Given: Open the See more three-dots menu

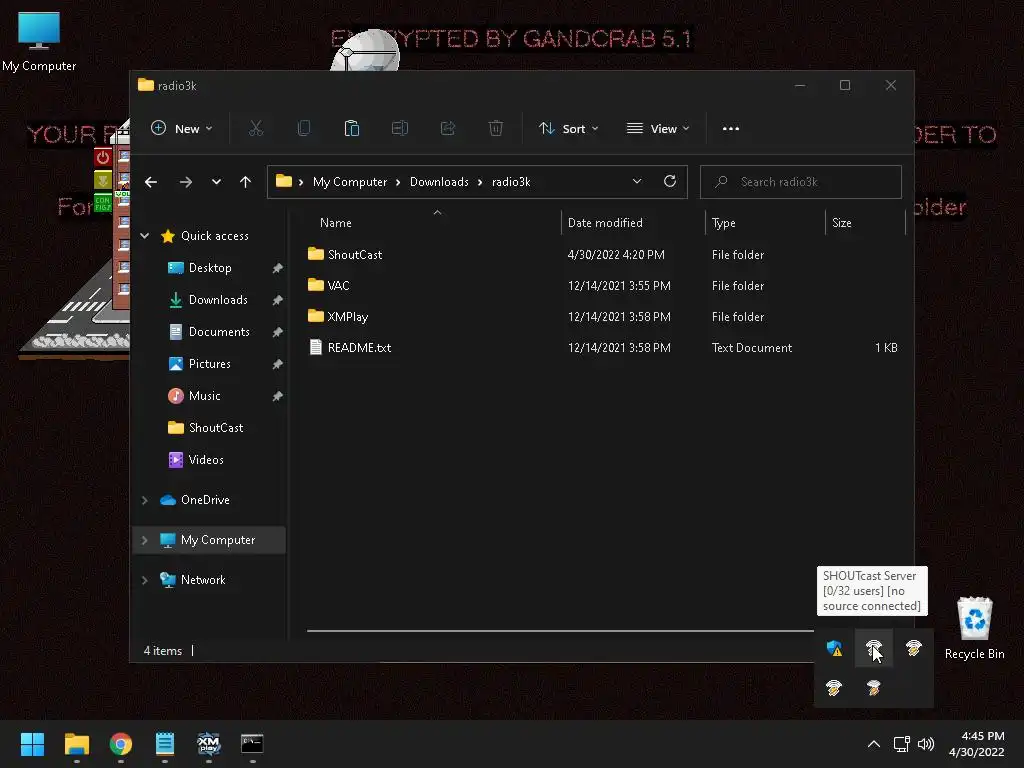Looking at the screenshot, I should click(x=731, y=129).
